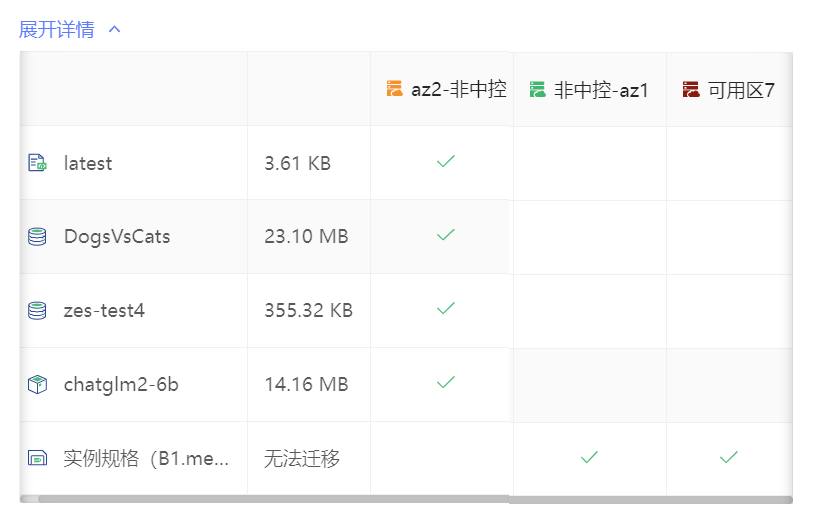This screenshot has height=528, width=813.
Task: Click the red 可用区7 zone icon
Action: click(691, 90)
